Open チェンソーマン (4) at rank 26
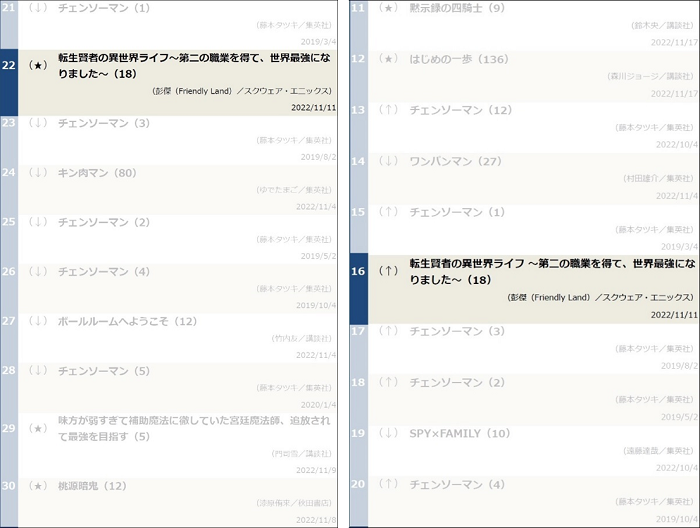The width and height of the screenshot is (700, 528). pos(104,272)
